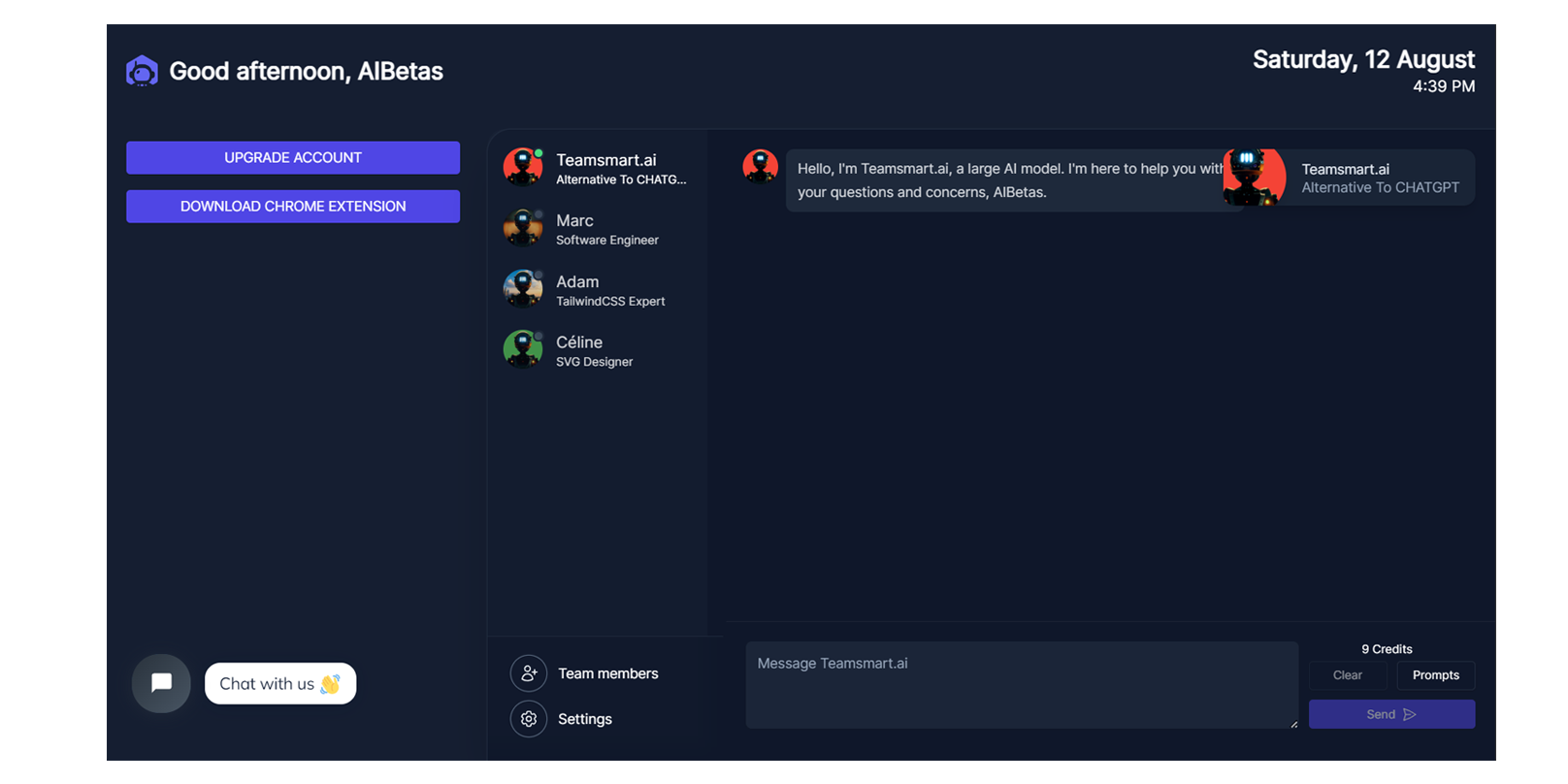Open chat with Marc by name

tap(574, 220)
